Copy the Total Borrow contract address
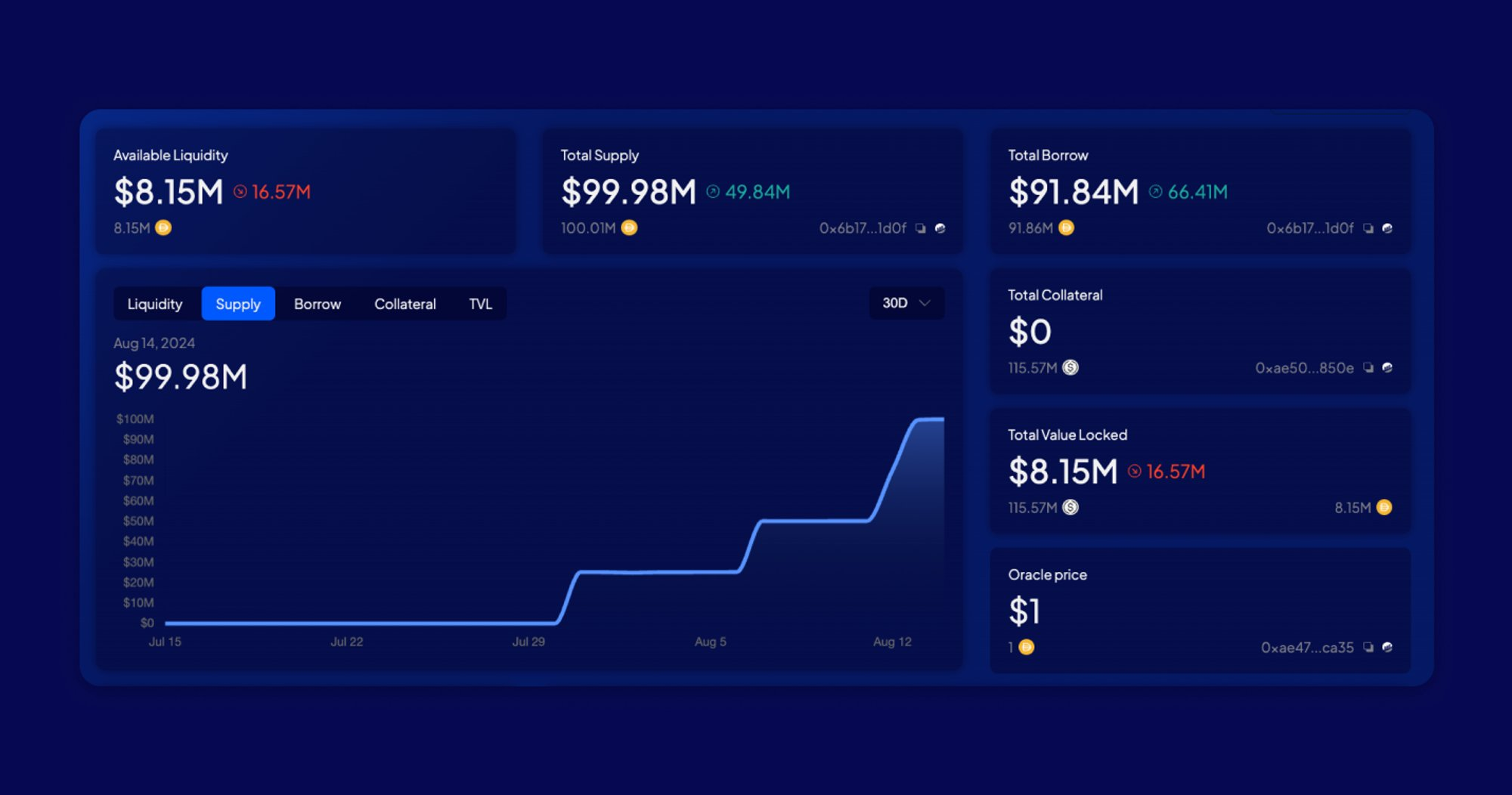 click(x=1368, y=228)
